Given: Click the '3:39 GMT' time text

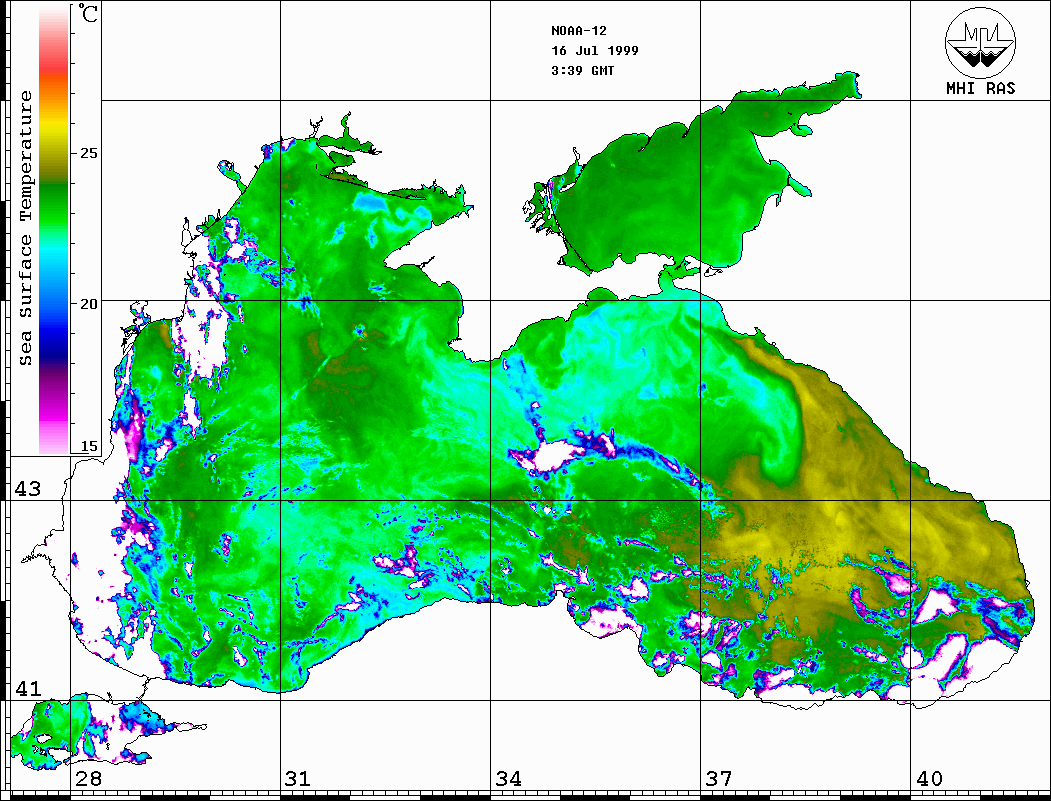Looking at the screenshot, I should coord(582,71).
